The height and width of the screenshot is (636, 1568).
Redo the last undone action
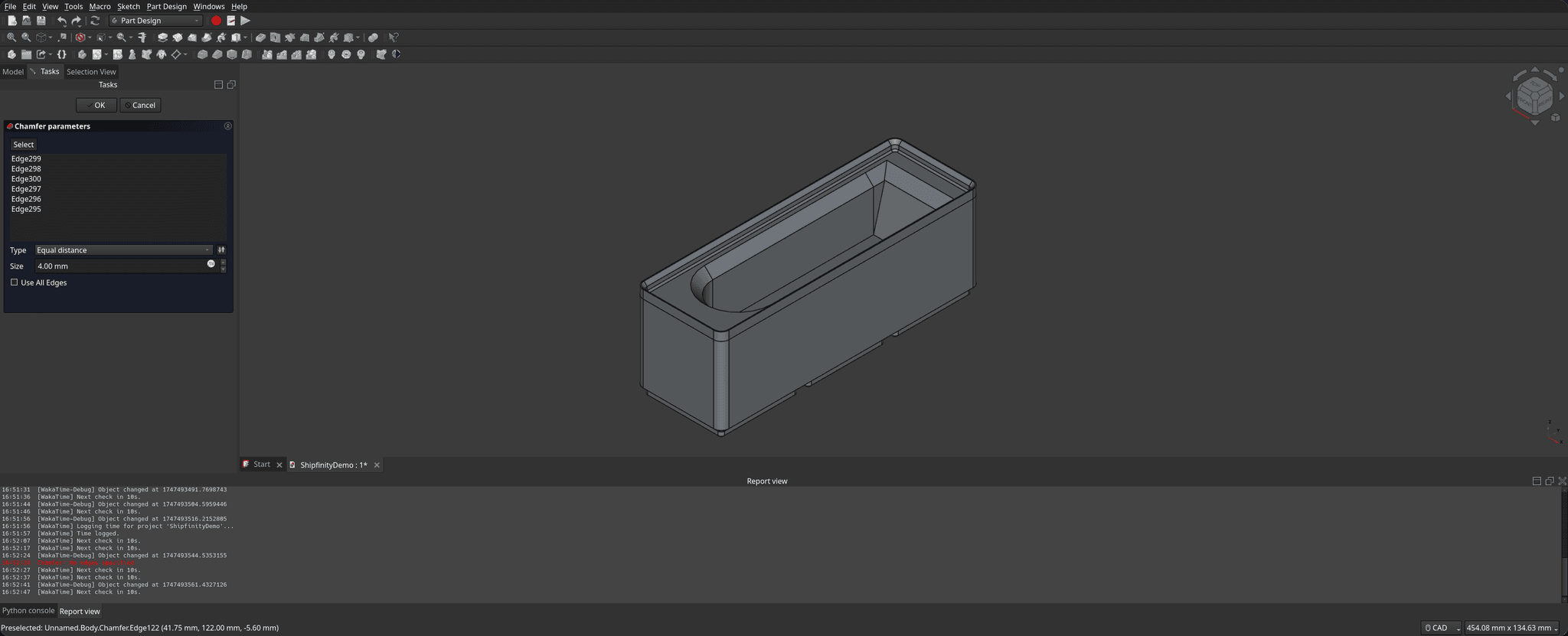[76, 21]
